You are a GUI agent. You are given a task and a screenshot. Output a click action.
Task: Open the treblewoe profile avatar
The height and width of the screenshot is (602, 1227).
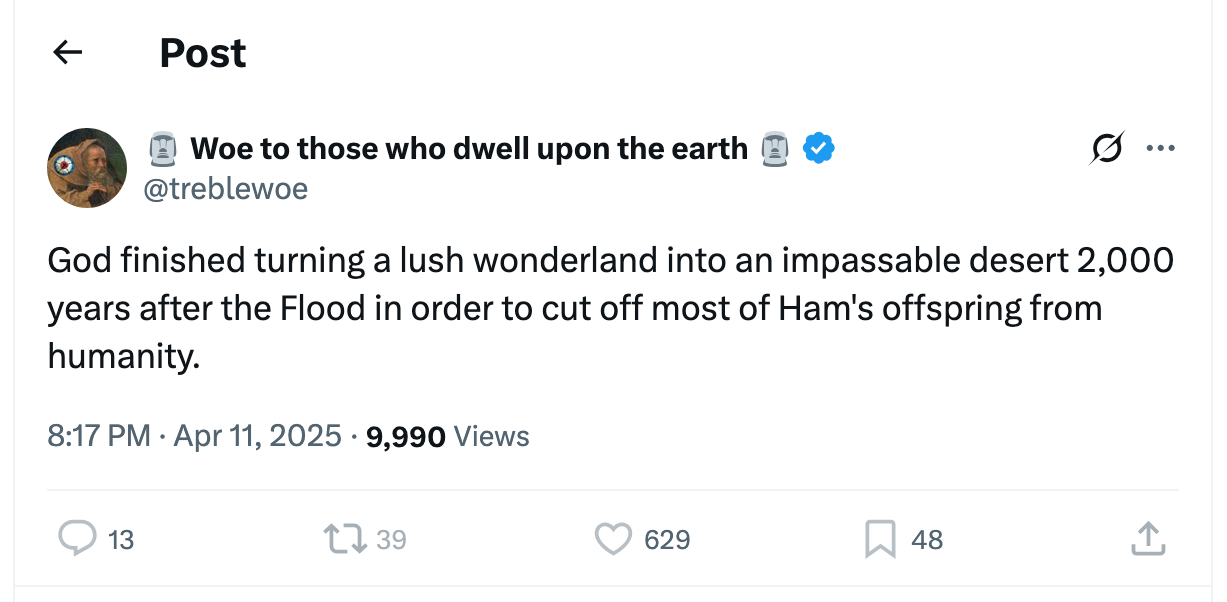[87, 168]
